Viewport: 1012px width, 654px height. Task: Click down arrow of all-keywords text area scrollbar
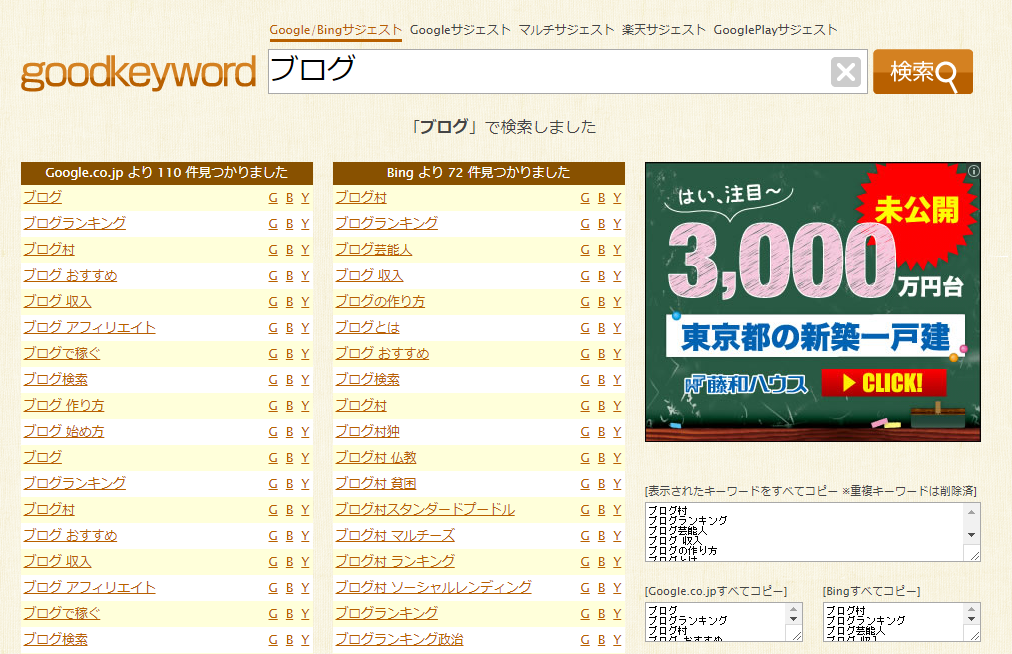tap(971, 535)
